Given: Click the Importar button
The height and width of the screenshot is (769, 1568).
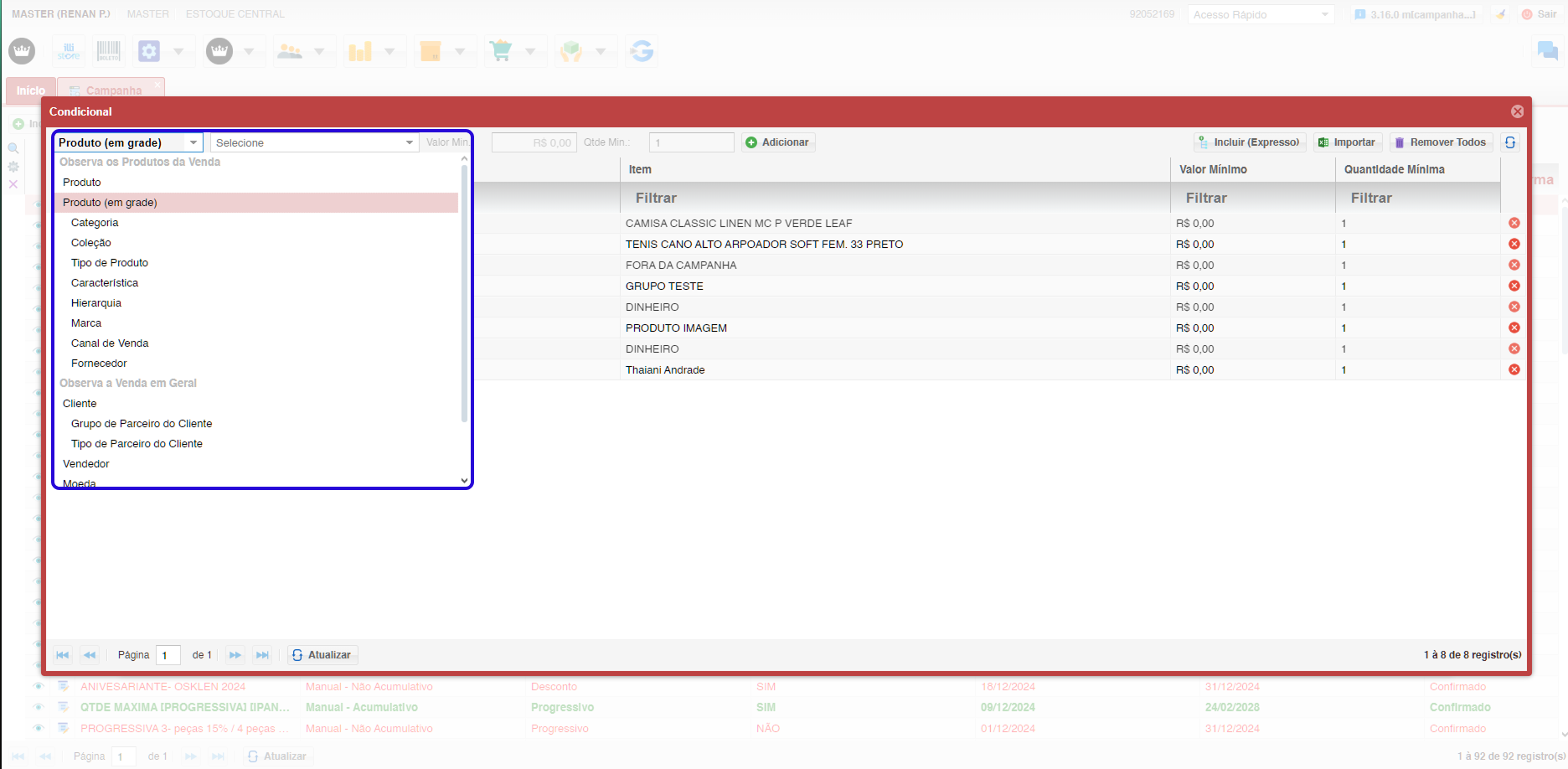Looking at the screenshot, I should (x=1347, y=142).
